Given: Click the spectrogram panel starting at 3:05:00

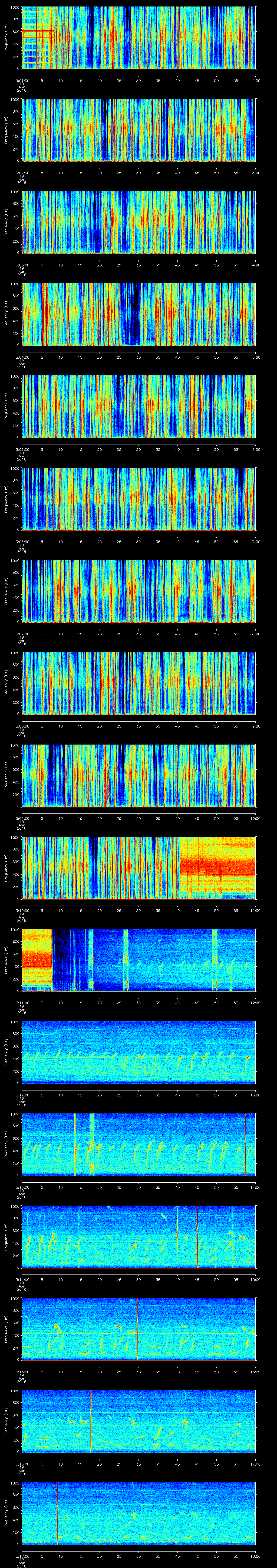Looking at the screenshot, I should [x=139, y=407].
